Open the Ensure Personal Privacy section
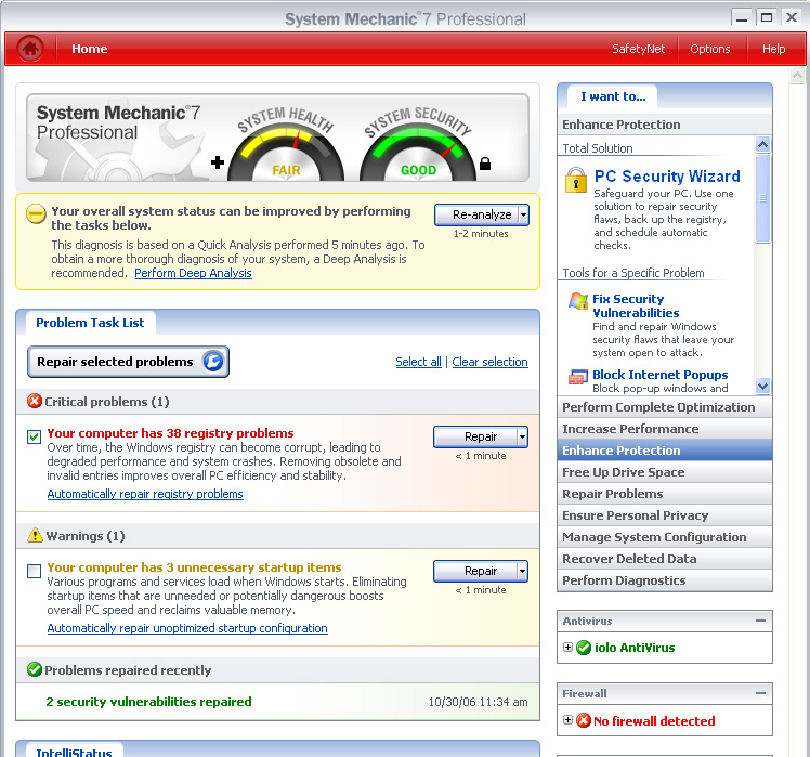 pyautogui.click(x=665, y=516)
